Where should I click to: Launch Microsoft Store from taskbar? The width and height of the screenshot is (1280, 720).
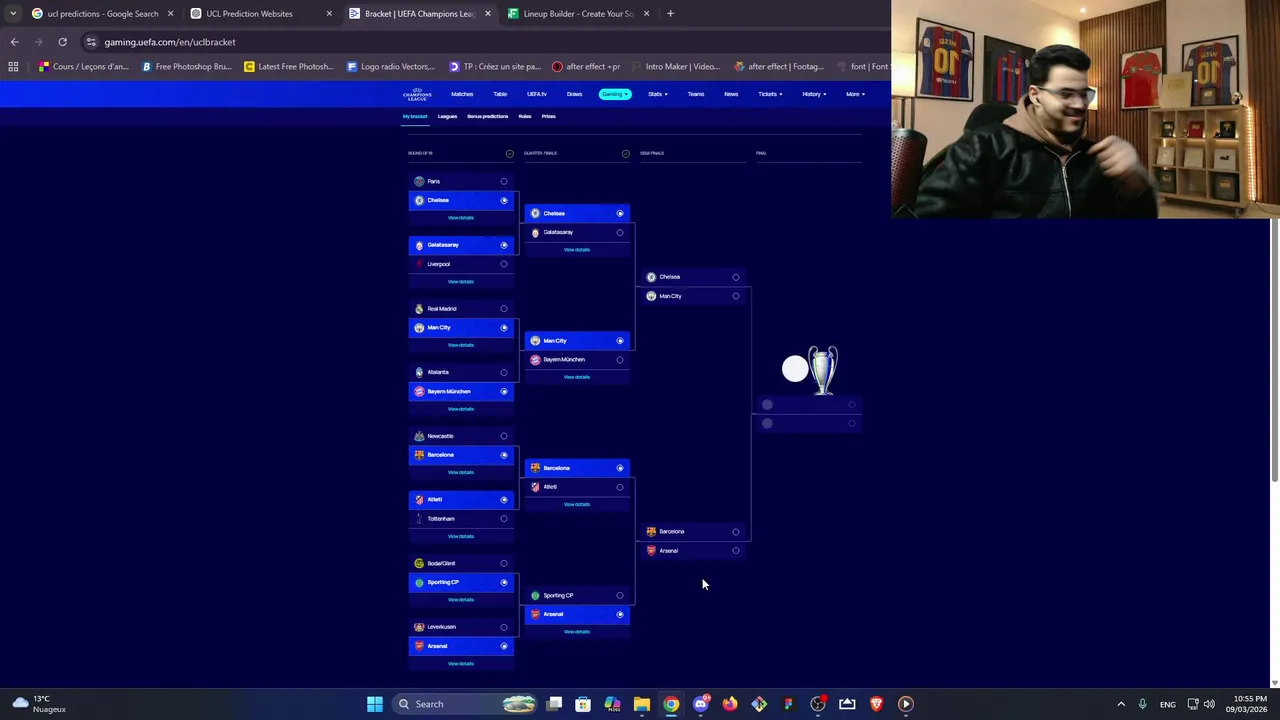tap(583, 704)
